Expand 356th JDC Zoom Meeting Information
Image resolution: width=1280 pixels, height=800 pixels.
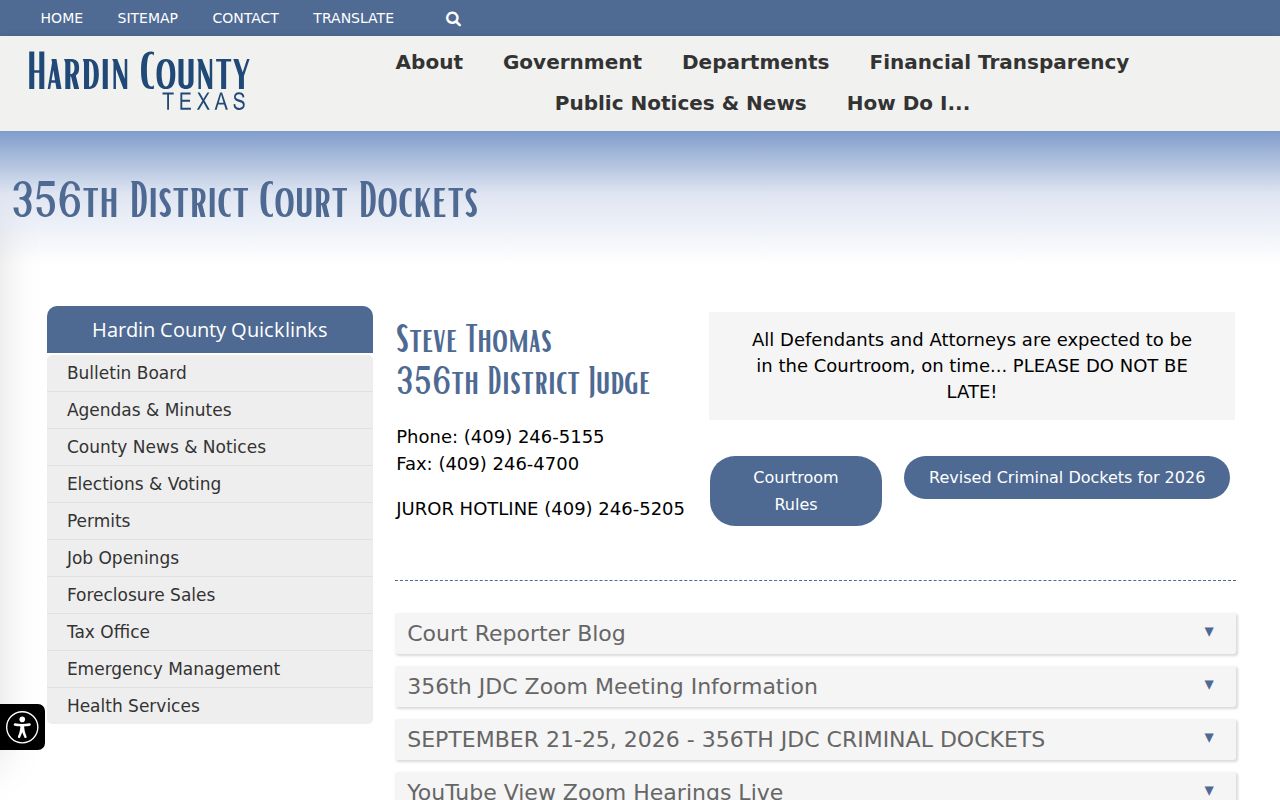[x=816, y=686]
